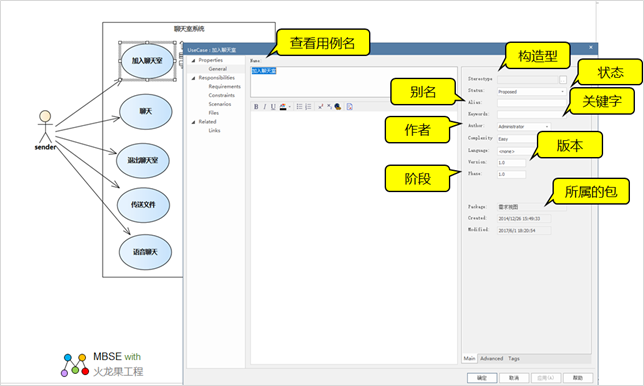This screenshot has height=386, width=644.
Task: Insert a bulleted list in notes
Action: 299,107
